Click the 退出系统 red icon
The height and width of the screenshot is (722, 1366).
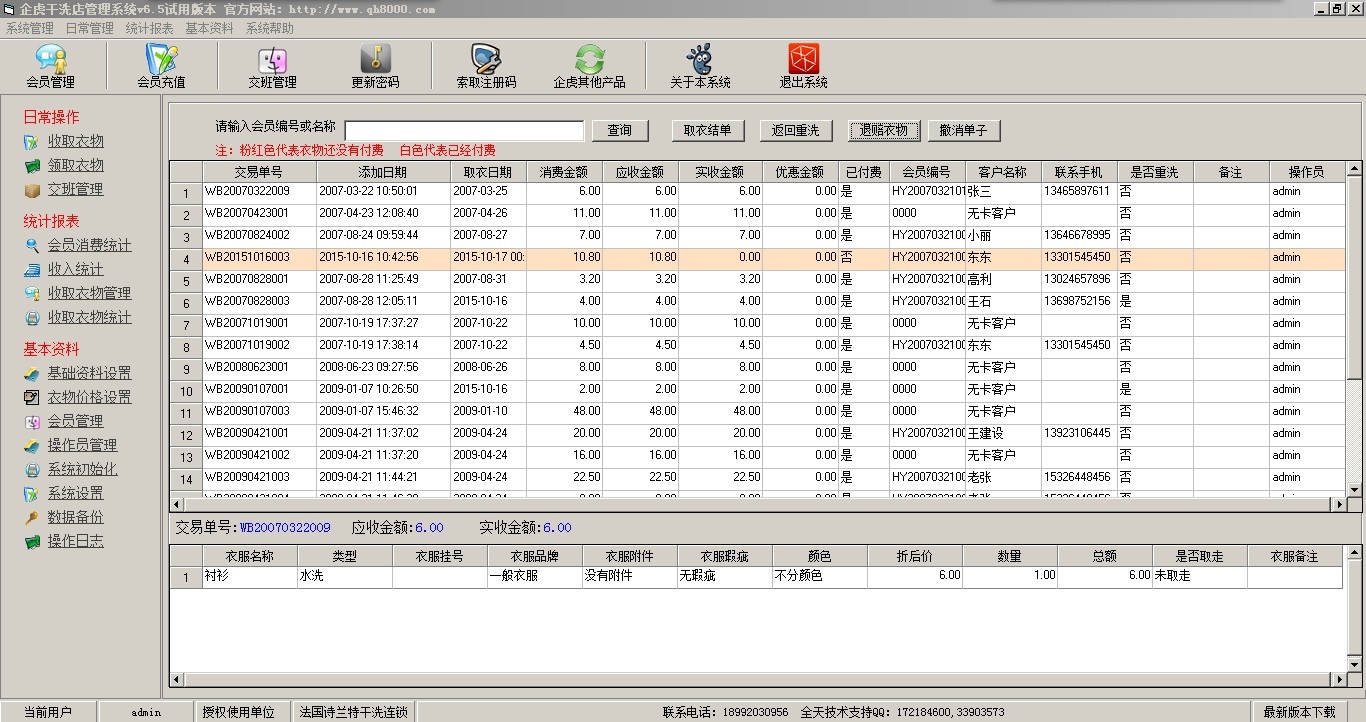(803, 66)
